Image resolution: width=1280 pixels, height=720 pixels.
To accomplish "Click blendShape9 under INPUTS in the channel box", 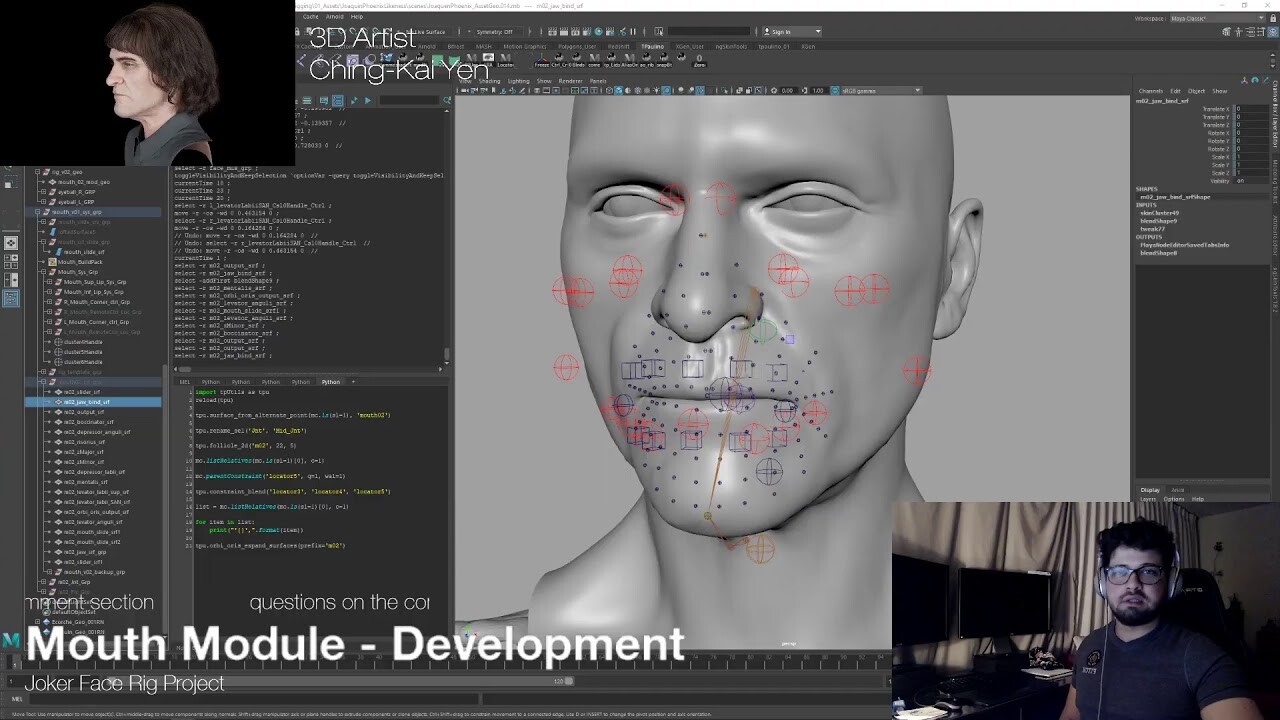I will (x=1160, y=221).
